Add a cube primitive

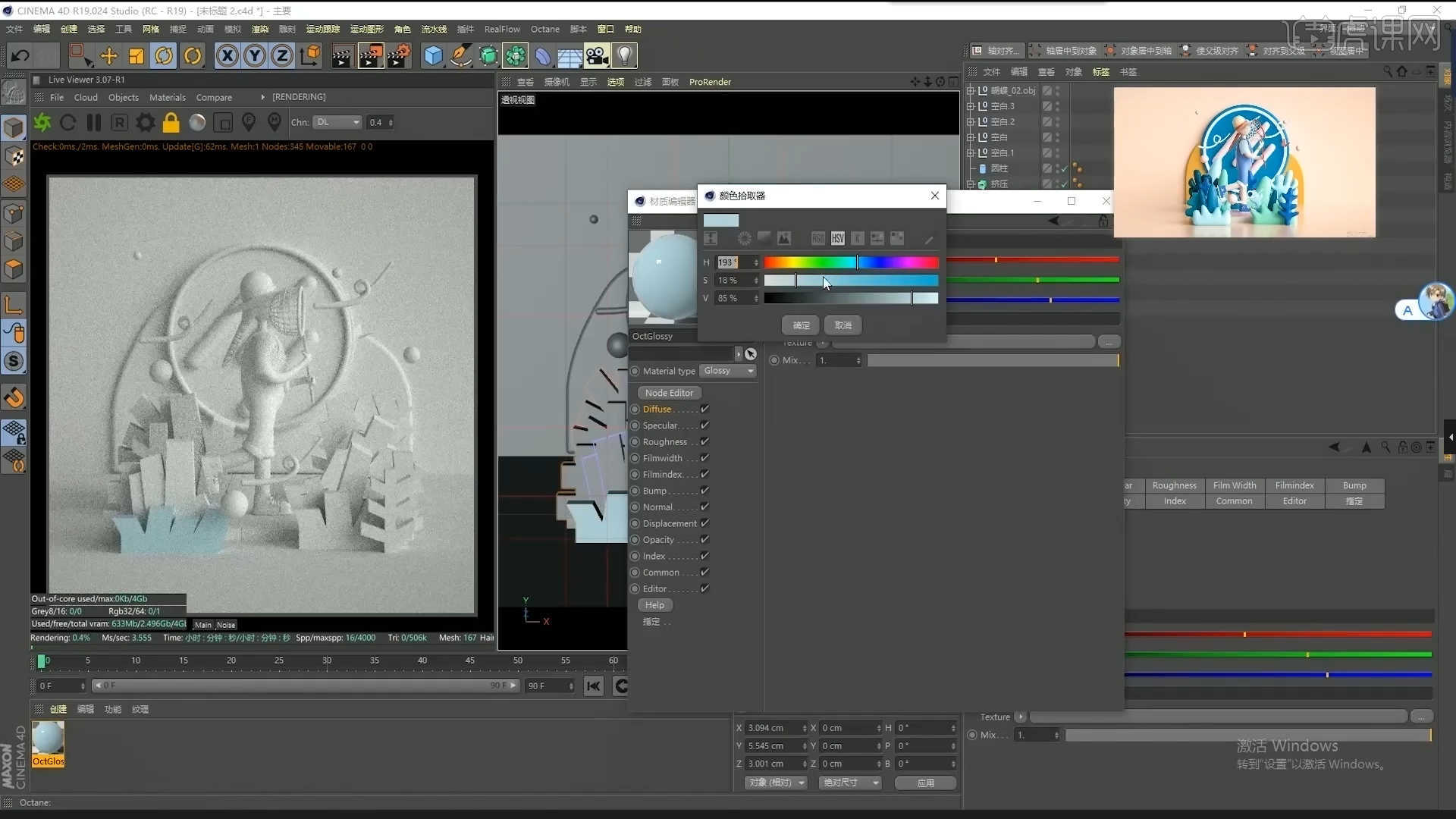[x=433, y=55]
